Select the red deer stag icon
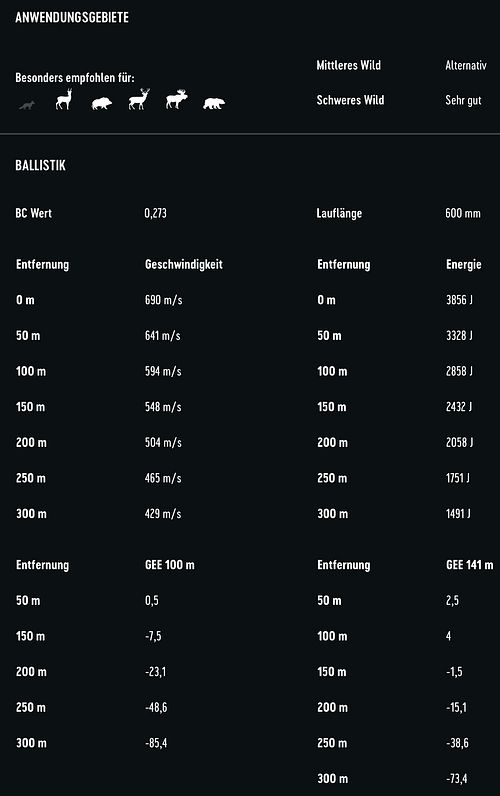 (x=139, y=99)
